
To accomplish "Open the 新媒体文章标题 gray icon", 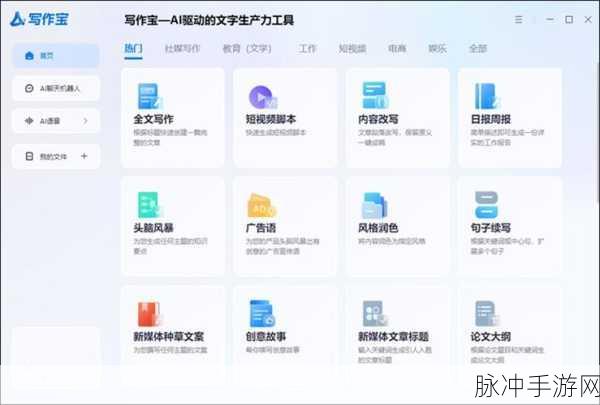I will [375, 314].
